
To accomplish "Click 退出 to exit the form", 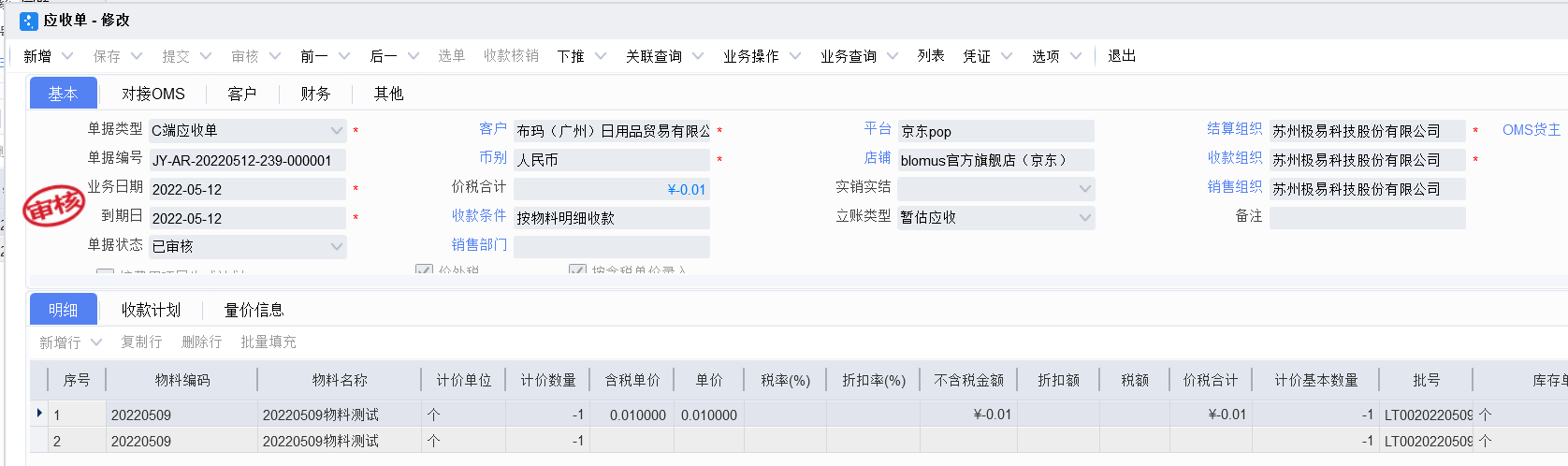I will pyautogui.click(x=1122, y=56).
